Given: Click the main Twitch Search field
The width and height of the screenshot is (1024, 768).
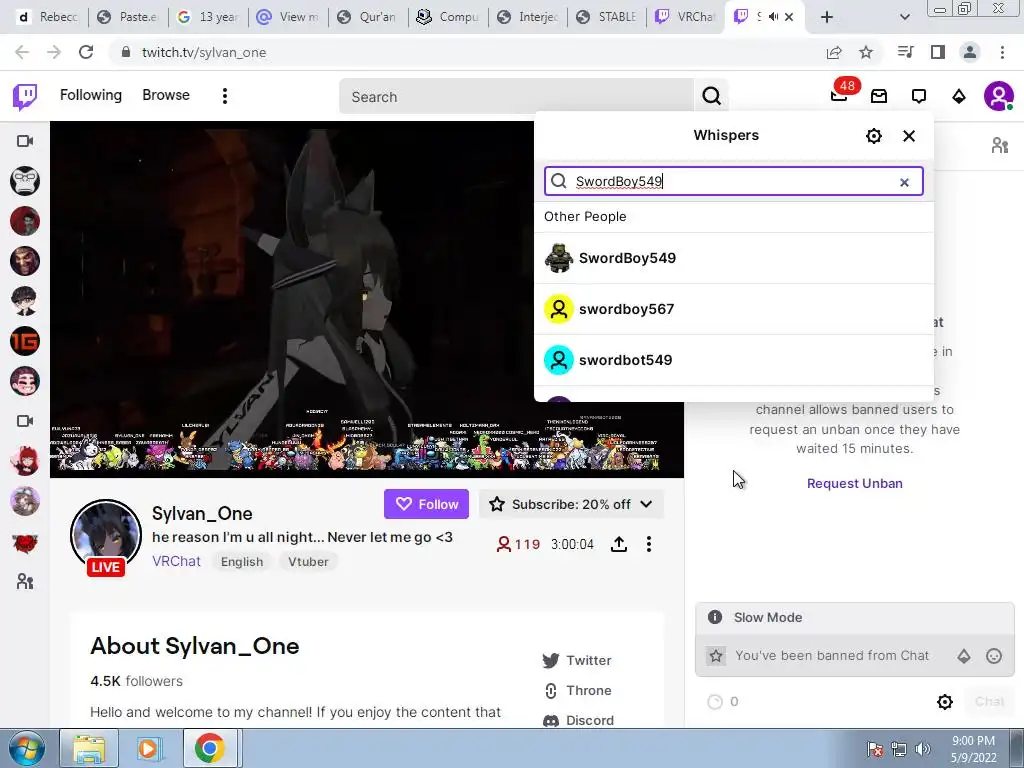Looking at the screenshot, I should (x=516, y=97).
